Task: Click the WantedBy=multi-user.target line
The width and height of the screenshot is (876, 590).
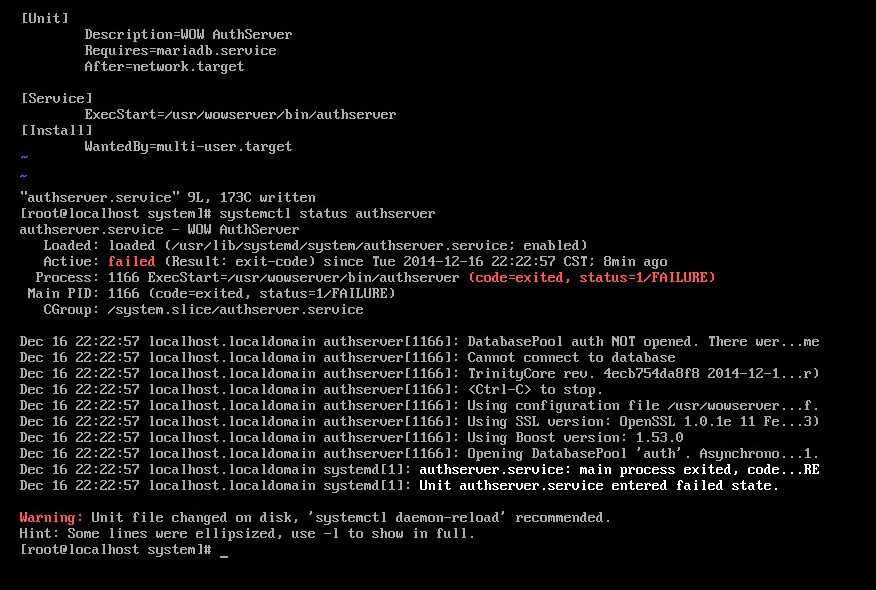Action: coord(188,146)
